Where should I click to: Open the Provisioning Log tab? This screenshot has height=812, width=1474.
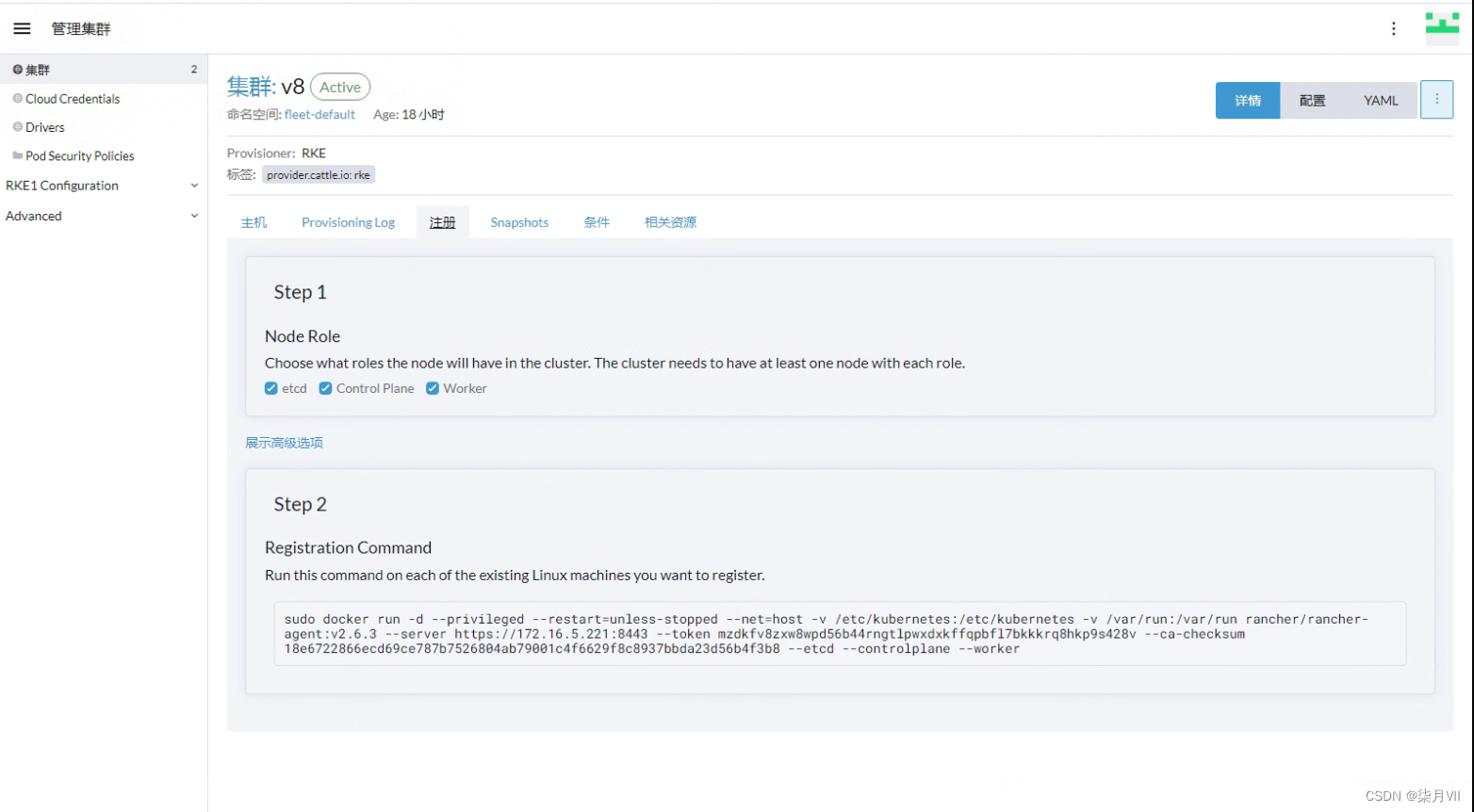[348, 222]
